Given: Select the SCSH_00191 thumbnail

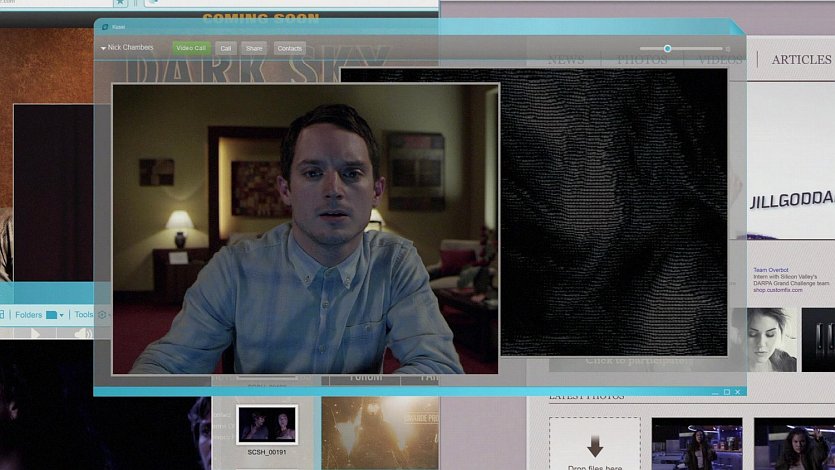Looking at the screenshot, I should click(266, 424).
